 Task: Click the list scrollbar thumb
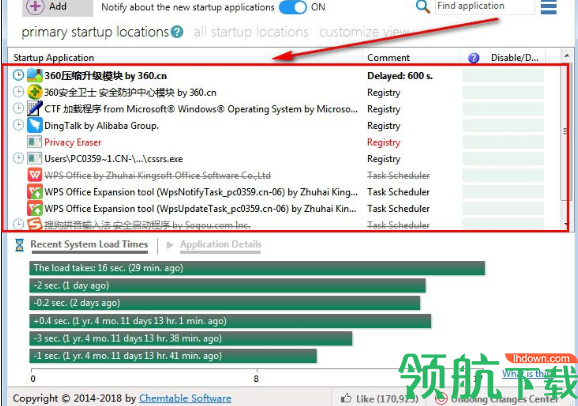tap(565, 132)
